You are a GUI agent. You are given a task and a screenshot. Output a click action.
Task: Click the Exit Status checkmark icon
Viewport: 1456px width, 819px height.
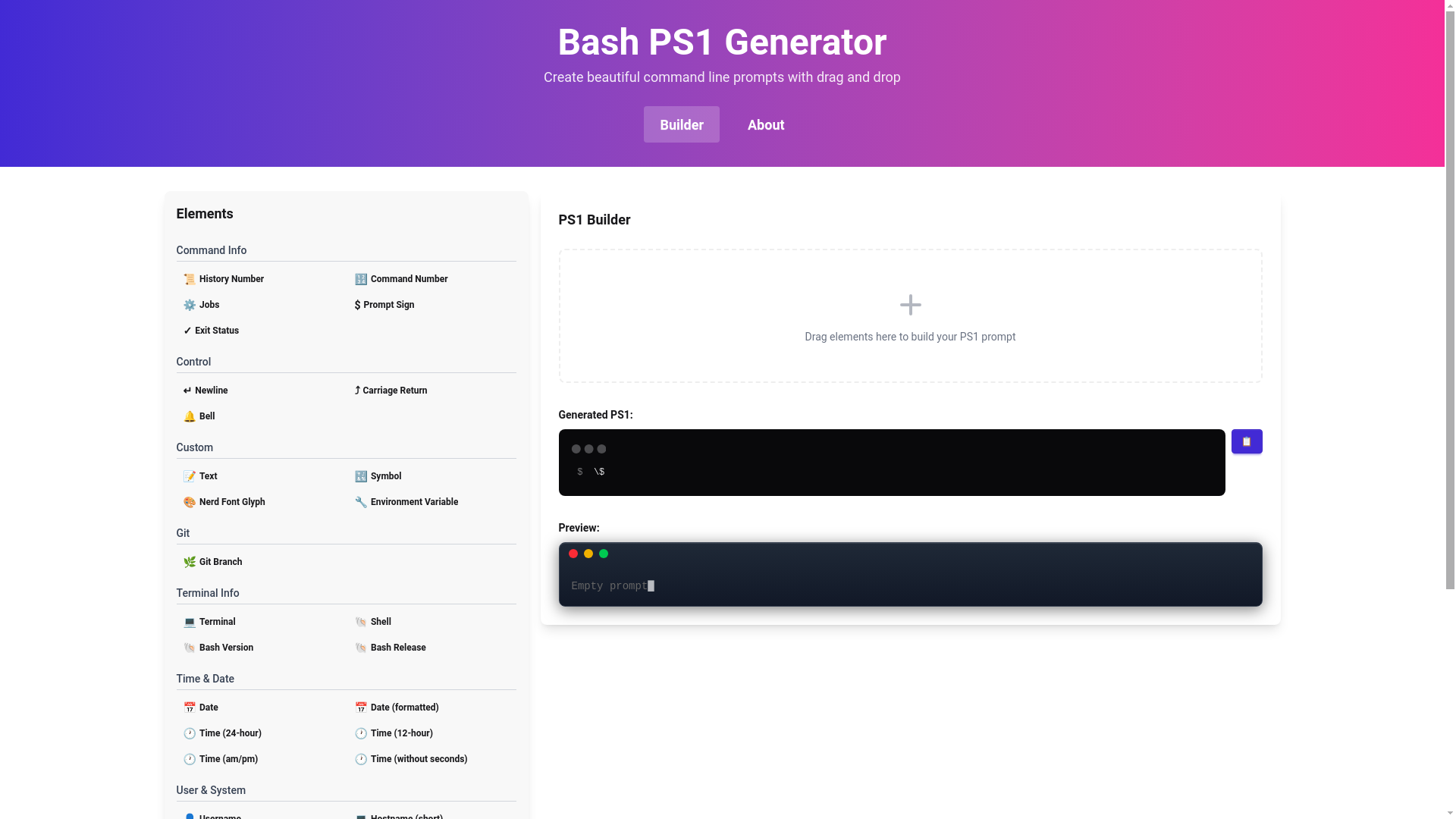[187, 331]
